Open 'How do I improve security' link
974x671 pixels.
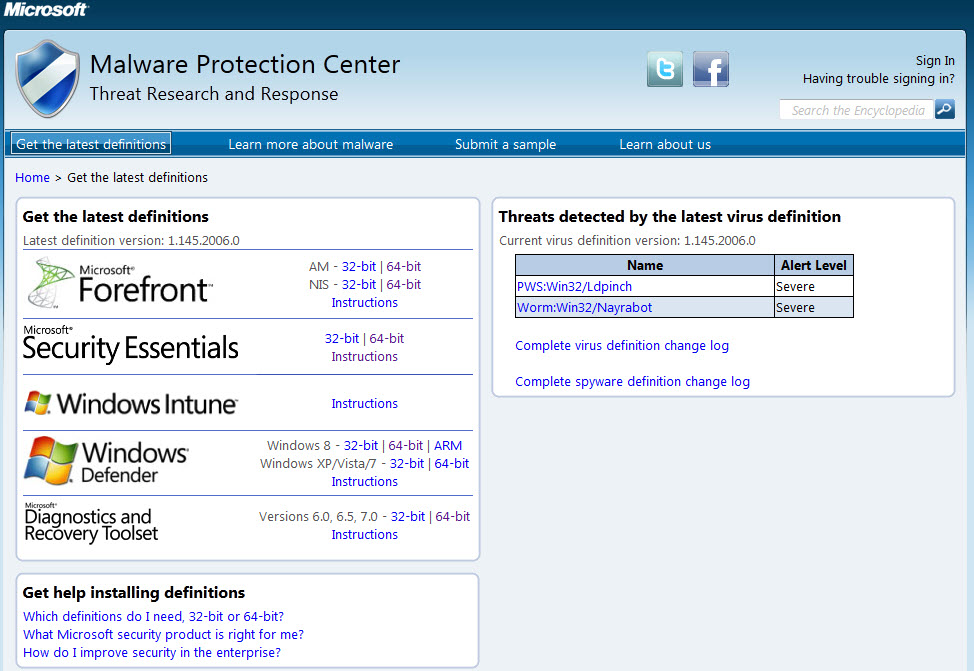click(152, 652)
